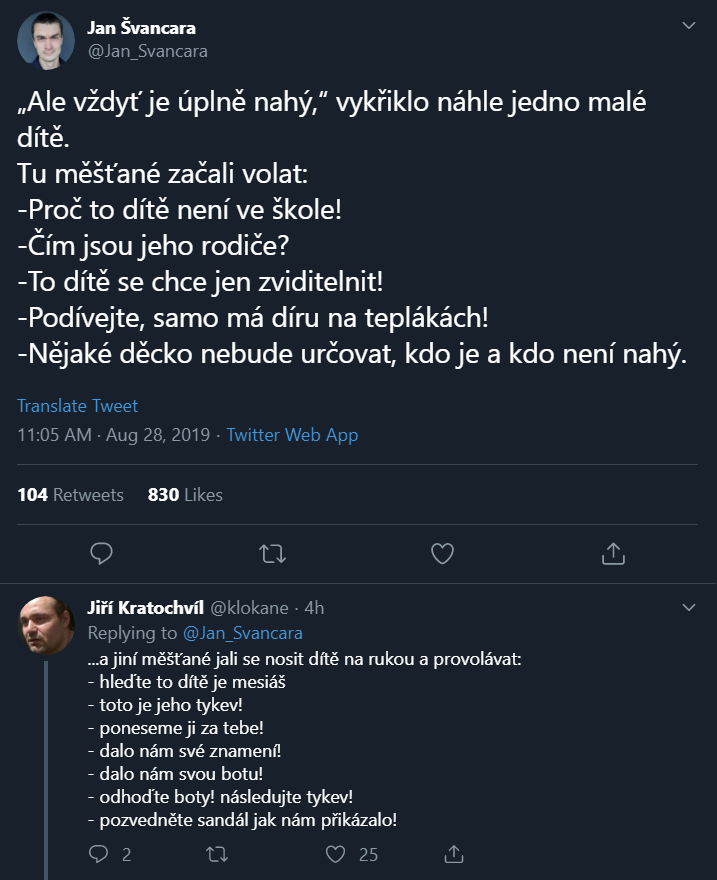Image resolution: width=717 pixels, height=880 pixels.
Task: Expand options chevron on Jiří Kratochvíl's reply
Action: (x=689, y=607)
